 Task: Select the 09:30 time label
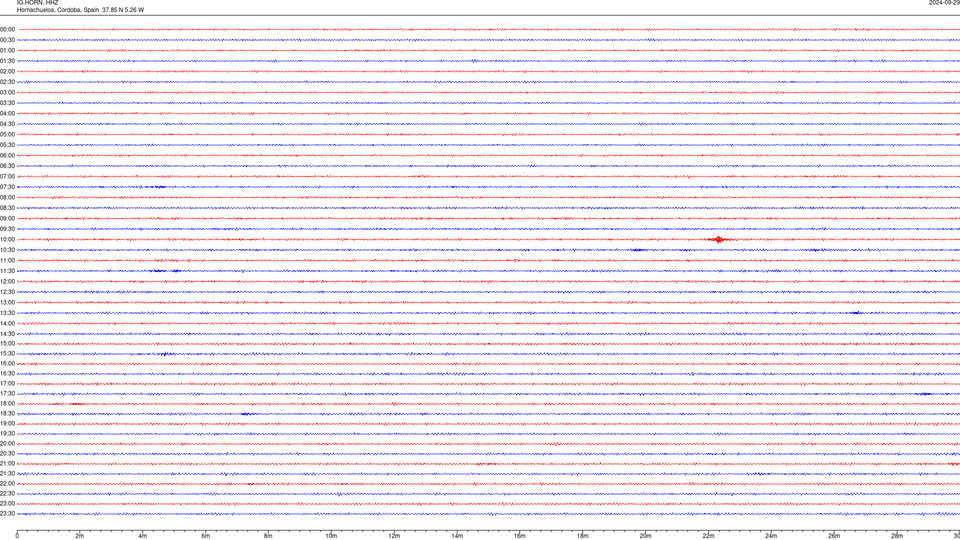click(x=7, y=230)
